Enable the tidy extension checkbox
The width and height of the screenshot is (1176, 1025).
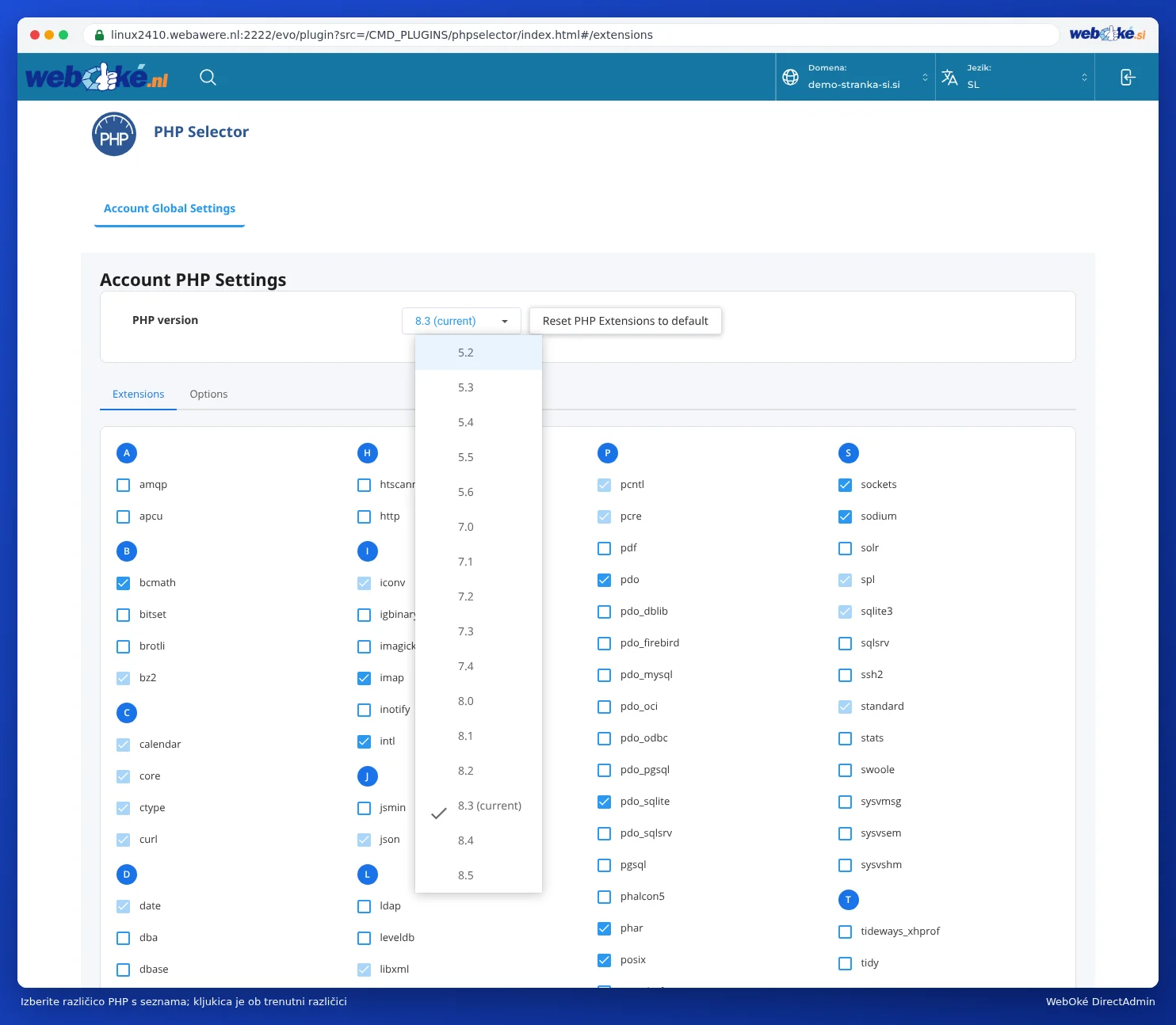pos(845,963)
